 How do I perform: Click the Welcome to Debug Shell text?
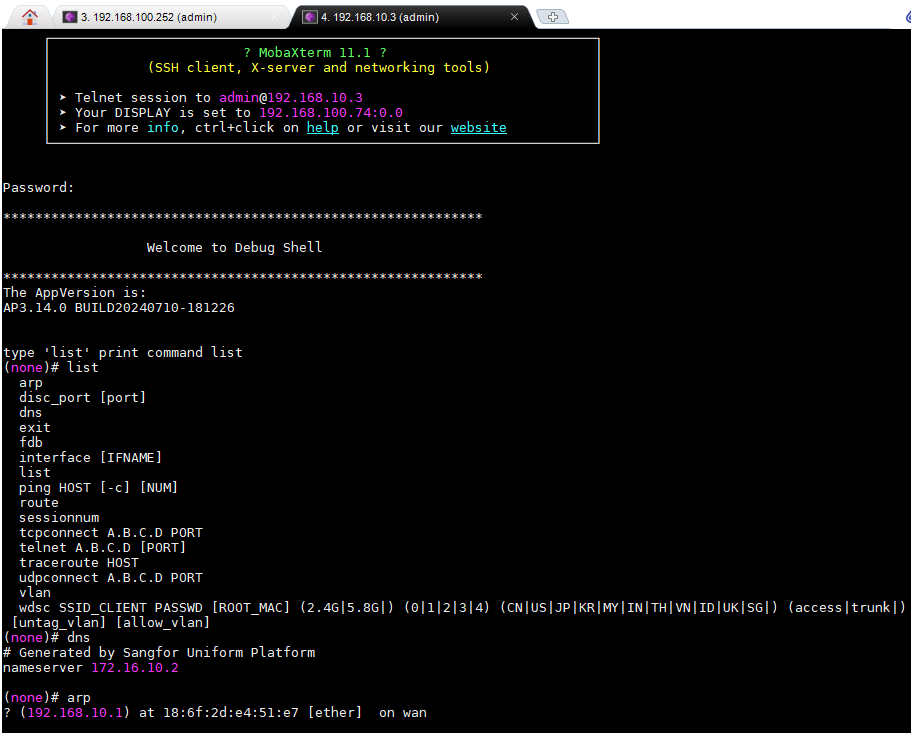234,247
